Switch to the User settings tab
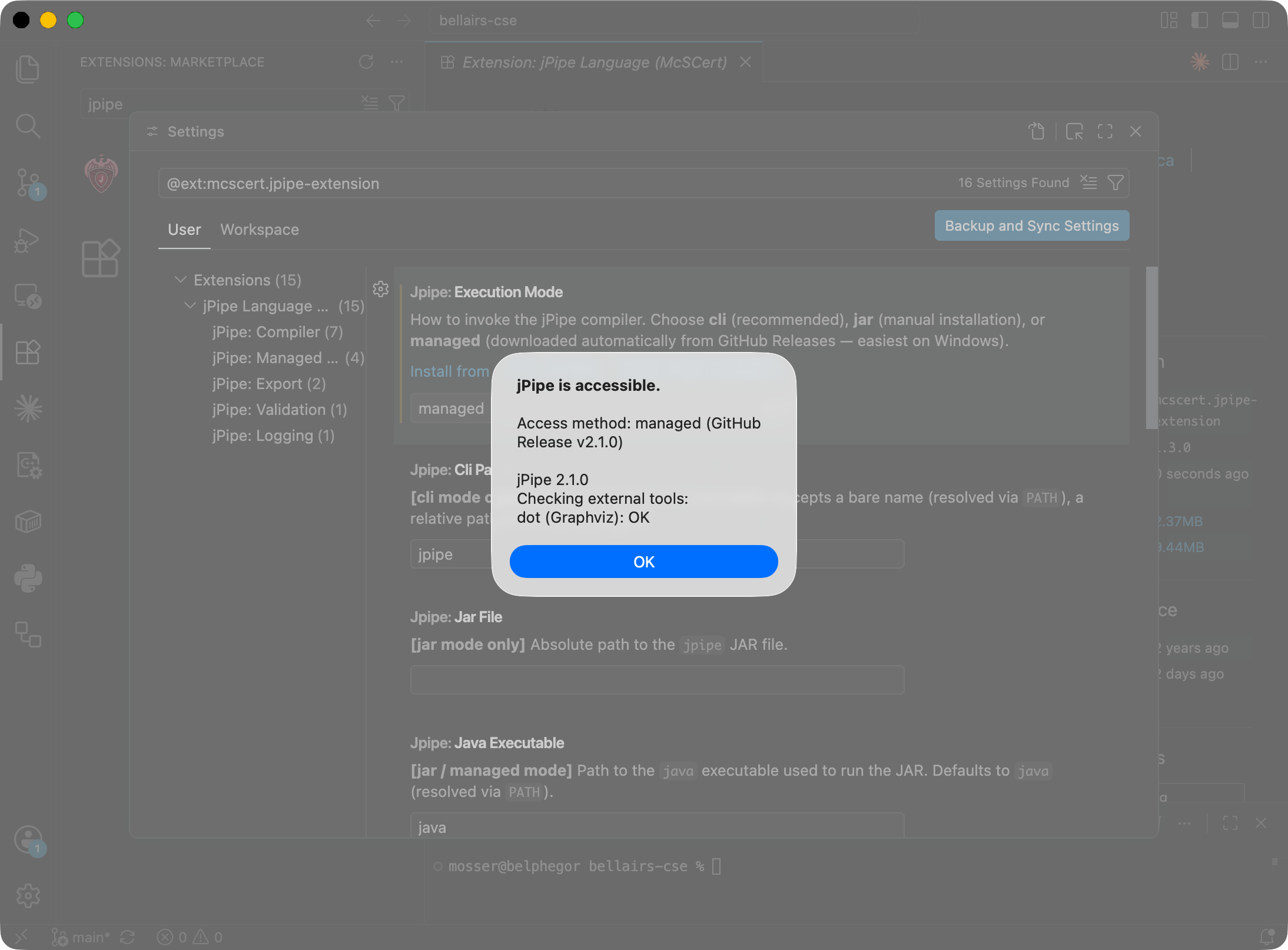1288x950 pixels. (x=184, y=230)
